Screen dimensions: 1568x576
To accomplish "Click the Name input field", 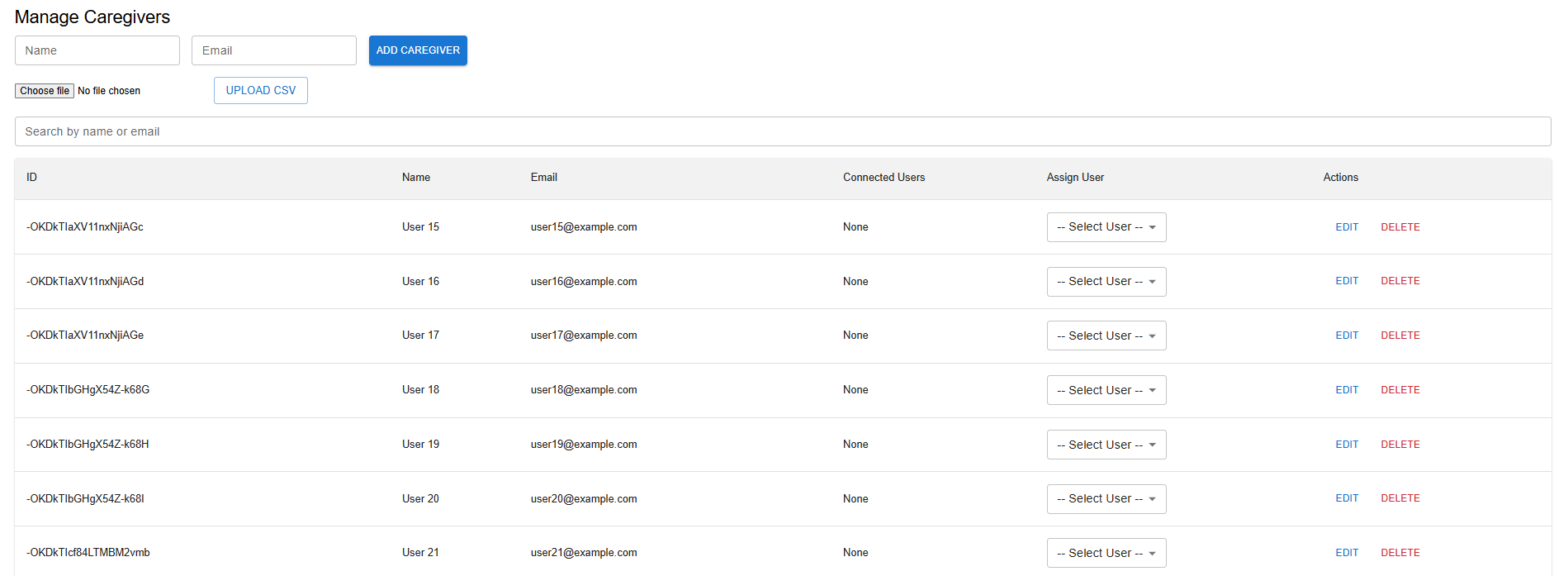I will coord(97,50).
